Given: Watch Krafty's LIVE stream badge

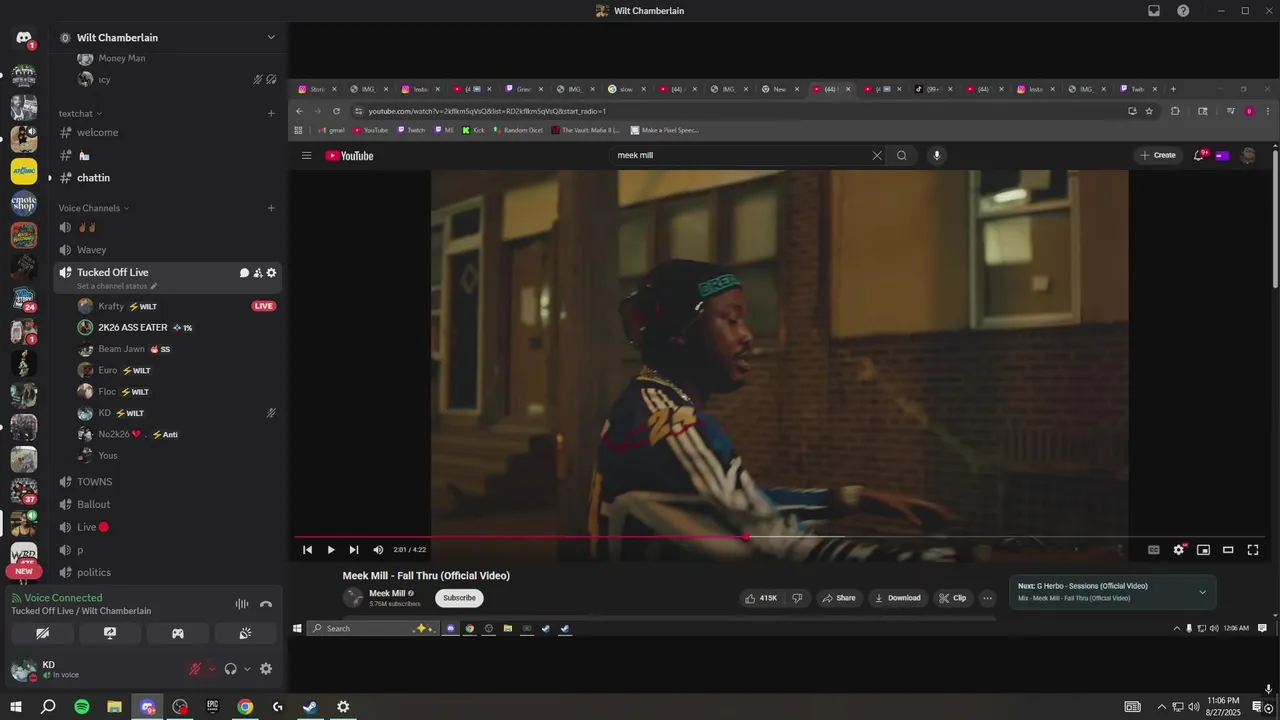Looking at the screenshot, I should (264, 306).
